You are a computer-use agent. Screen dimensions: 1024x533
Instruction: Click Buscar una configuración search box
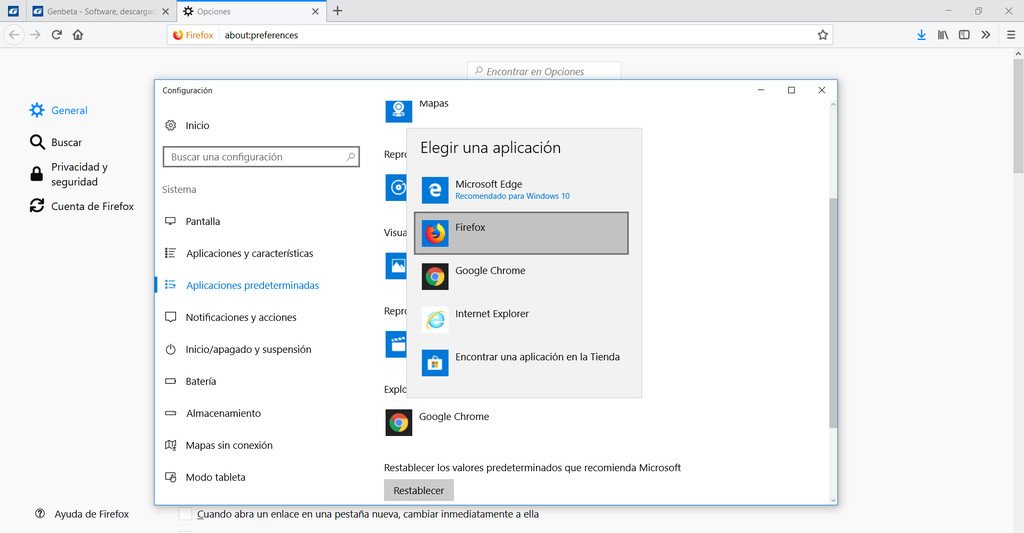click(x=261, y=157)
